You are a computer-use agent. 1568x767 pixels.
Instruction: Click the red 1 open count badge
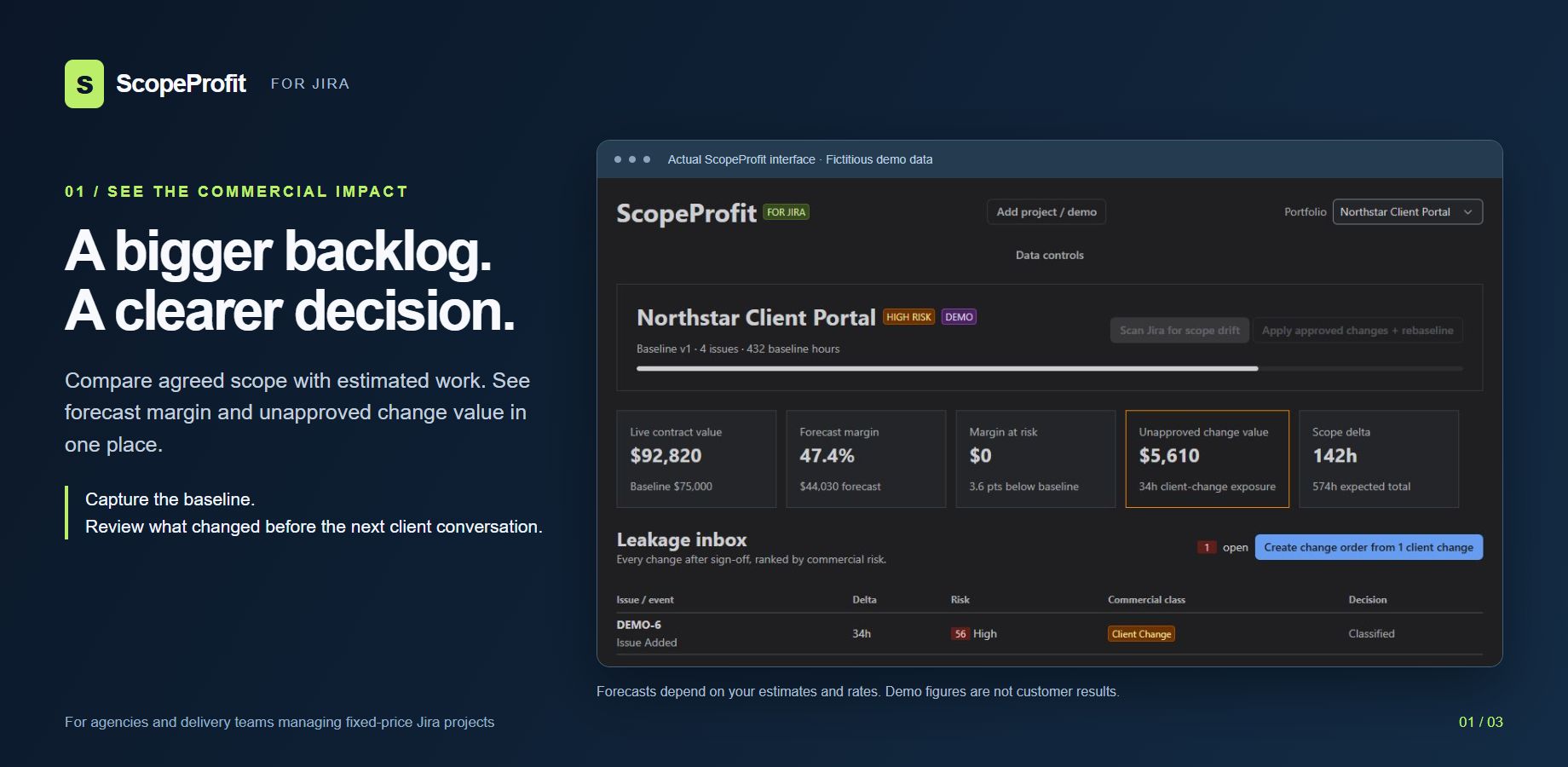tap(1207, 547)
